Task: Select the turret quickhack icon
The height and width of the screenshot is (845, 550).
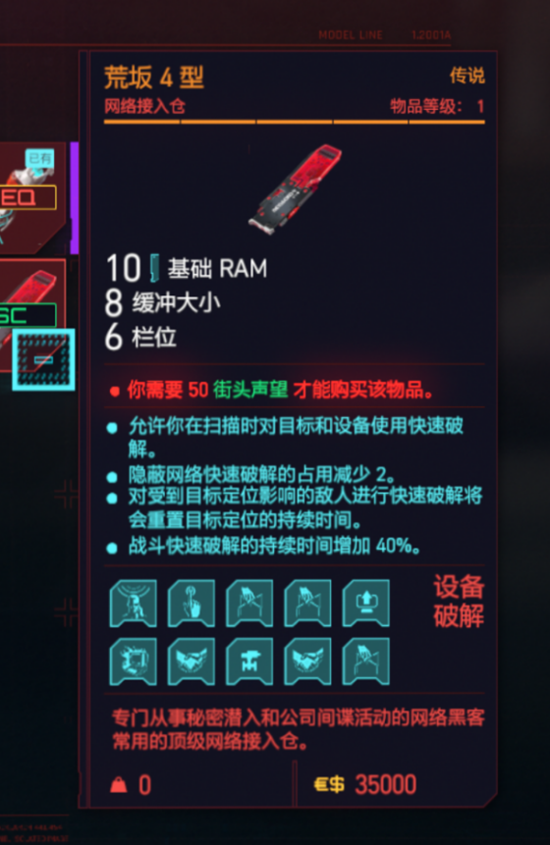Action: click(x=249, y=661)
